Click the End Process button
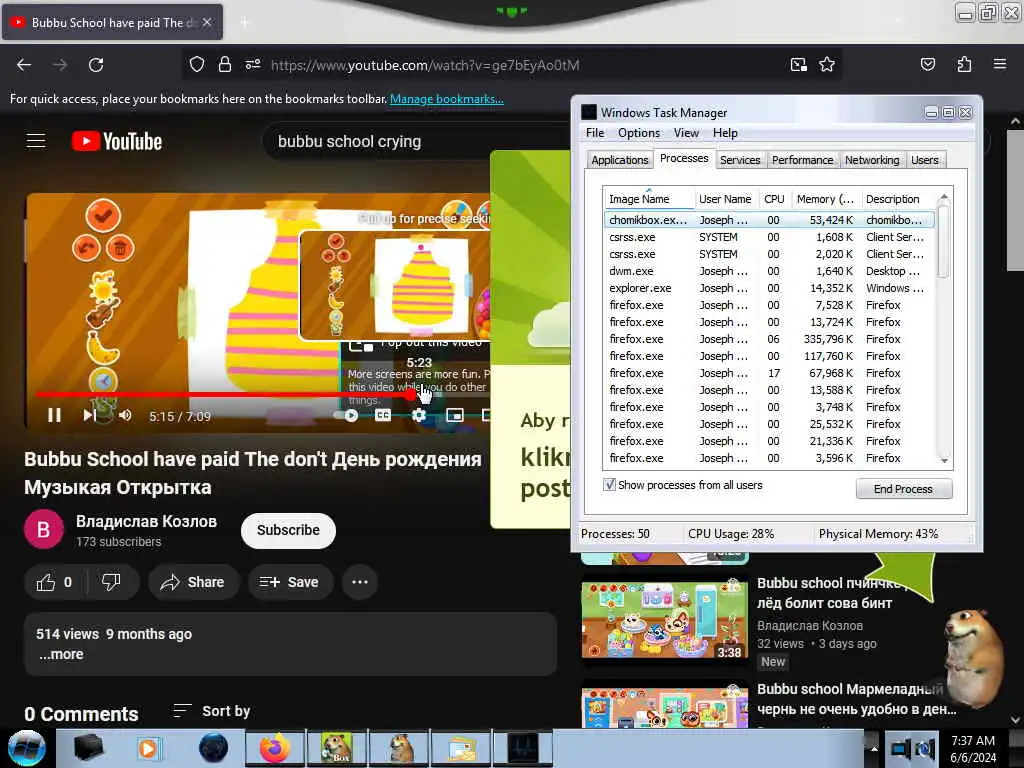The height and width of the screenshot is (768, 1024). (903, 489)
